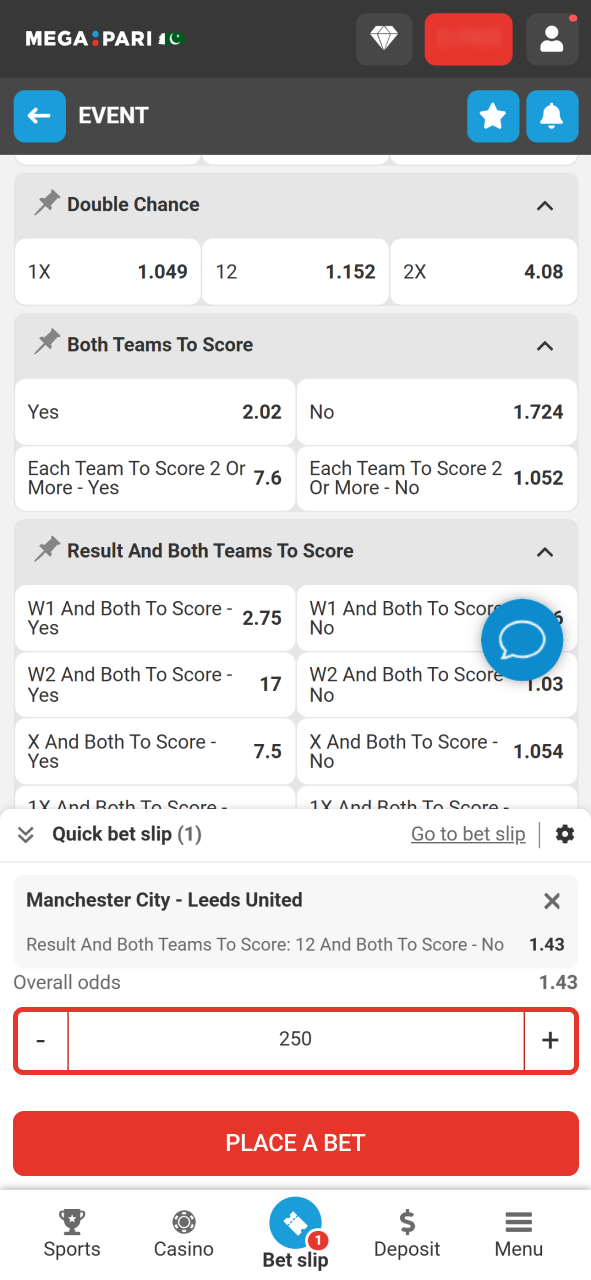Open the Sports section

click(71, 1233)
